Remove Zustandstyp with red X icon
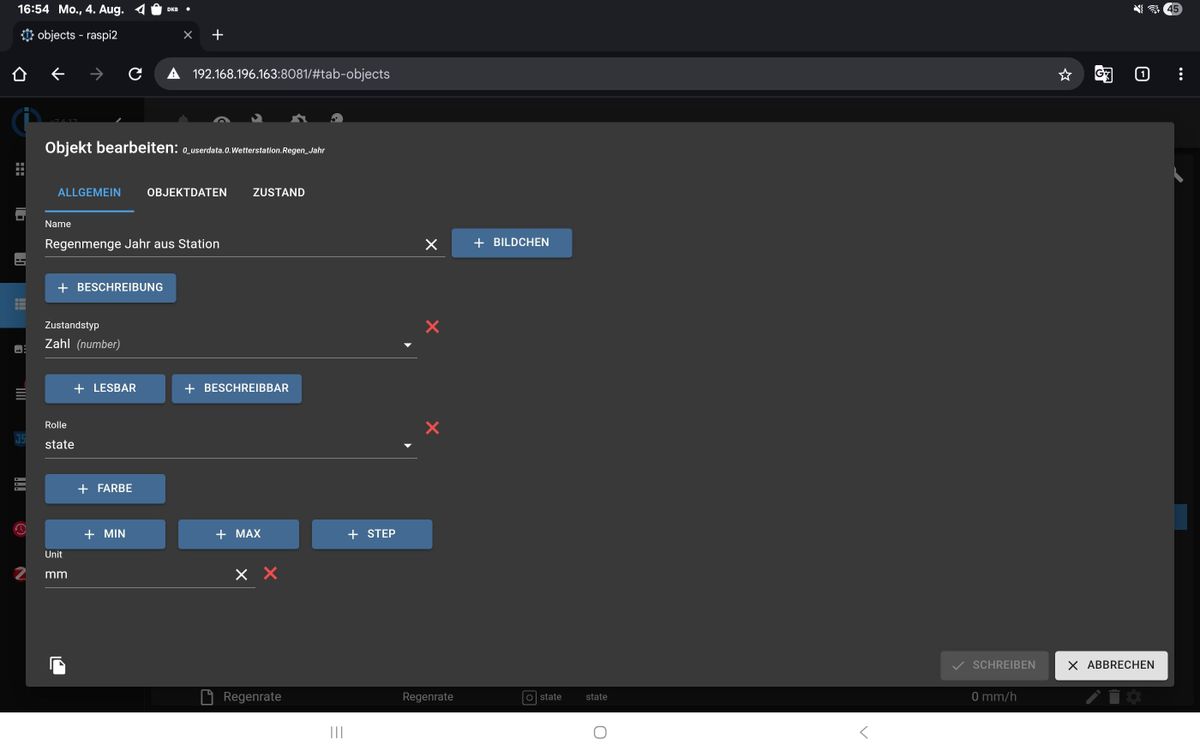1200x751 pixels. [432, 327]
